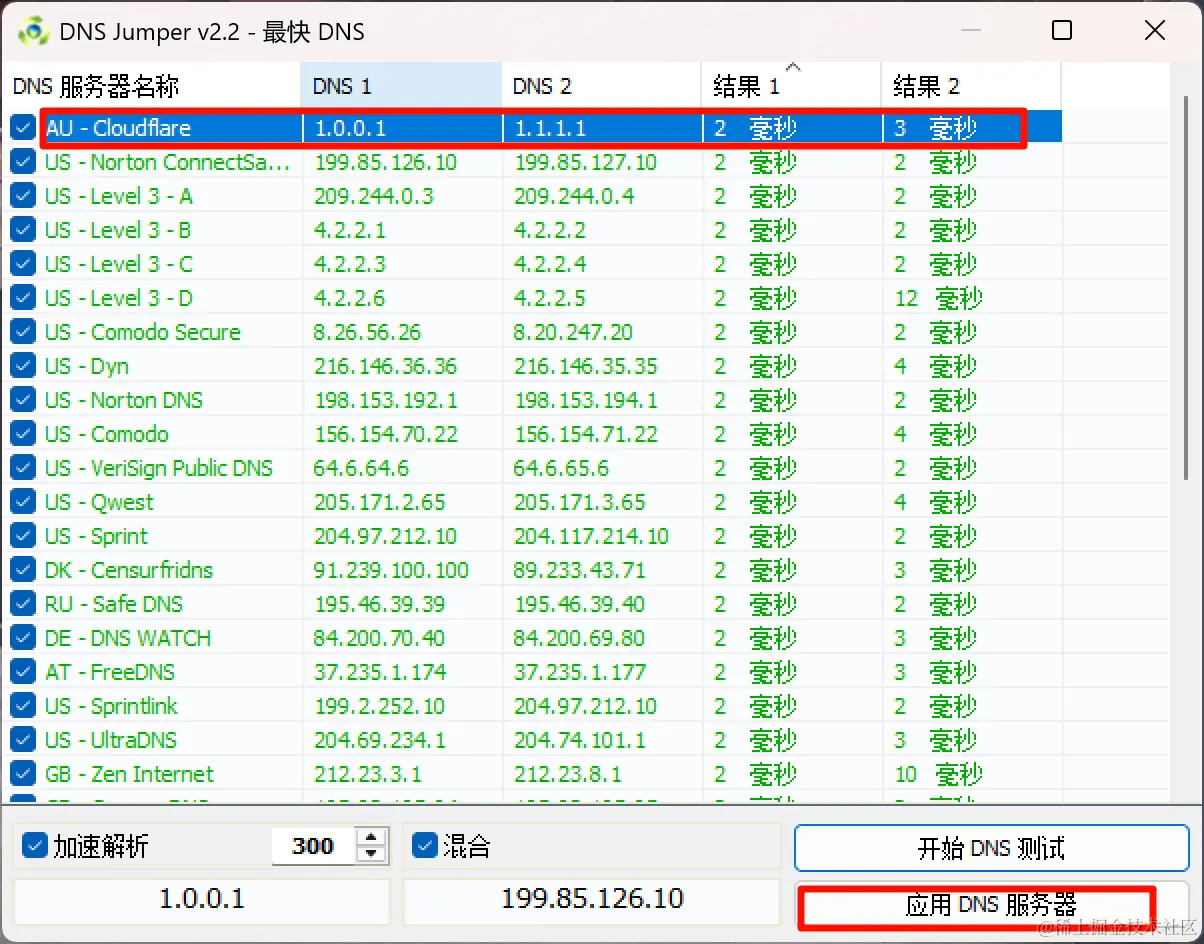Image resolution: width=1204 pixels, height=944 pixels.
Task: Sort by 结果 1 column header
Action: pyautogui.click(x=791, y=86)
